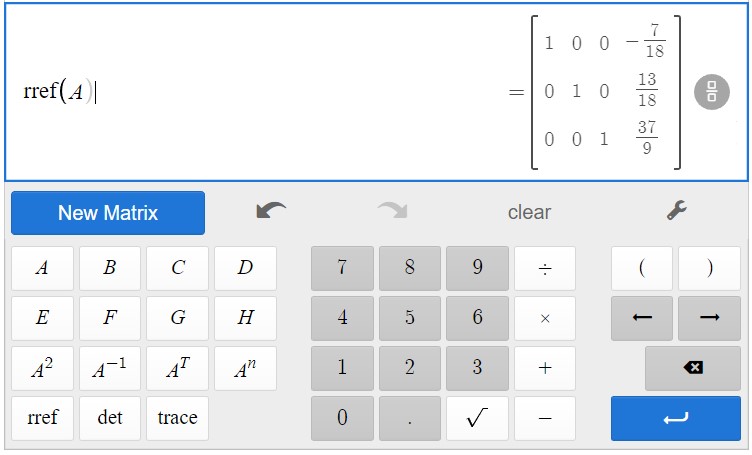The image size is (752, 455).
Task: Click in the rref(A) expression input field
Action: (x=250, y=91)
